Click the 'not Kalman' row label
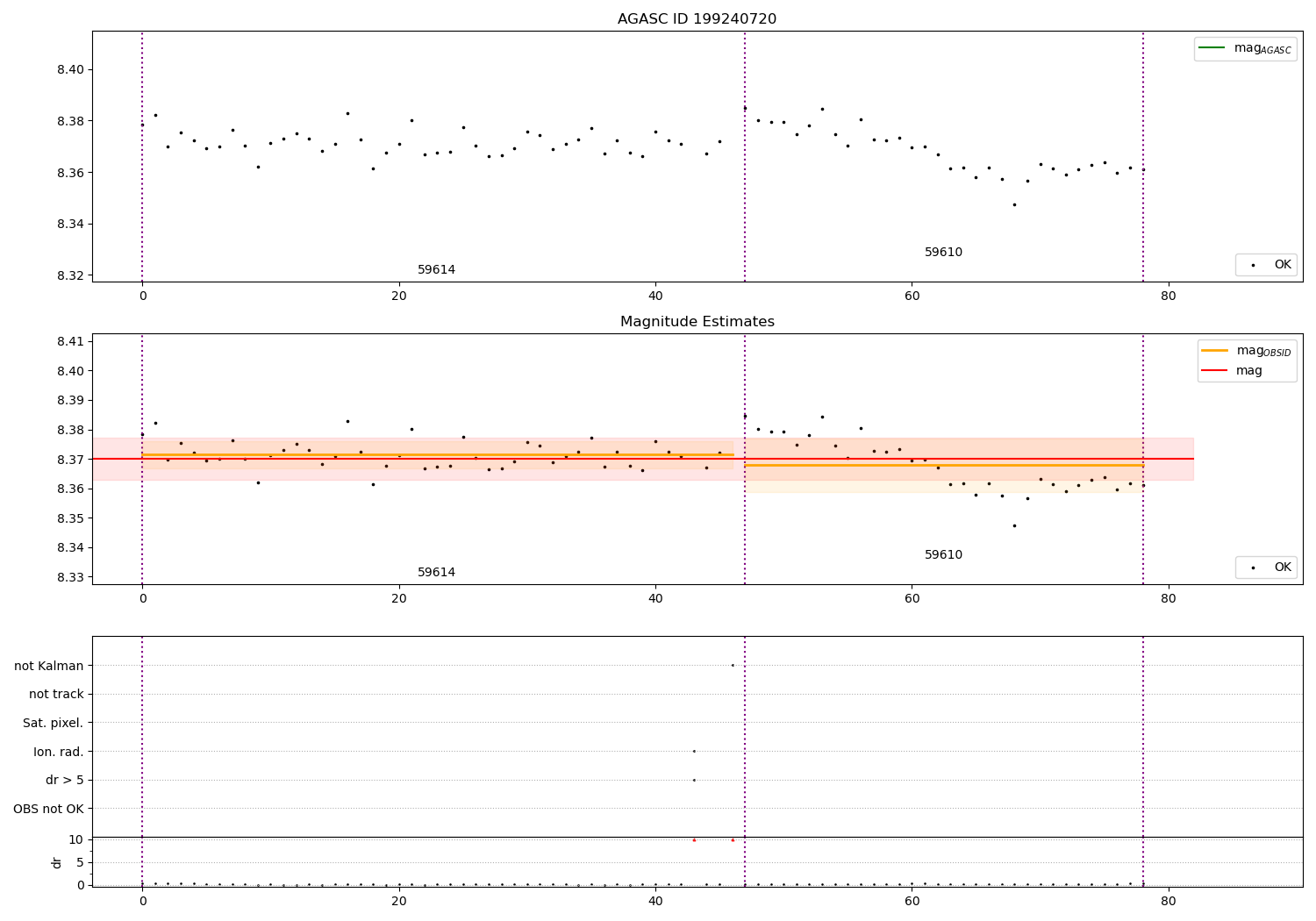Viewport: 1316px width, 921px height. [x=49, y=666]
